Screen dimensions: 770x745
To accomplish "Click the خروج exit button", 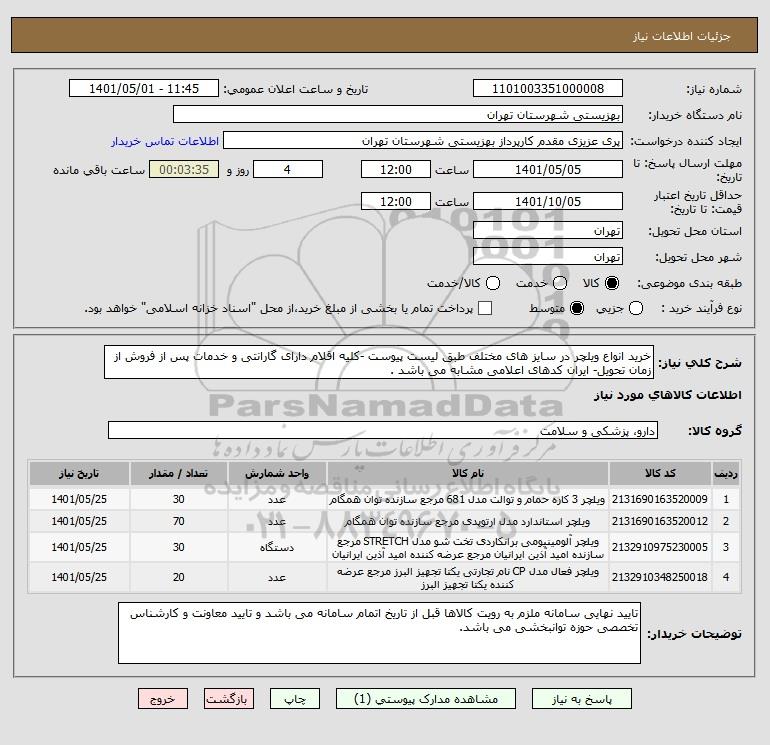I will [163, 699].
